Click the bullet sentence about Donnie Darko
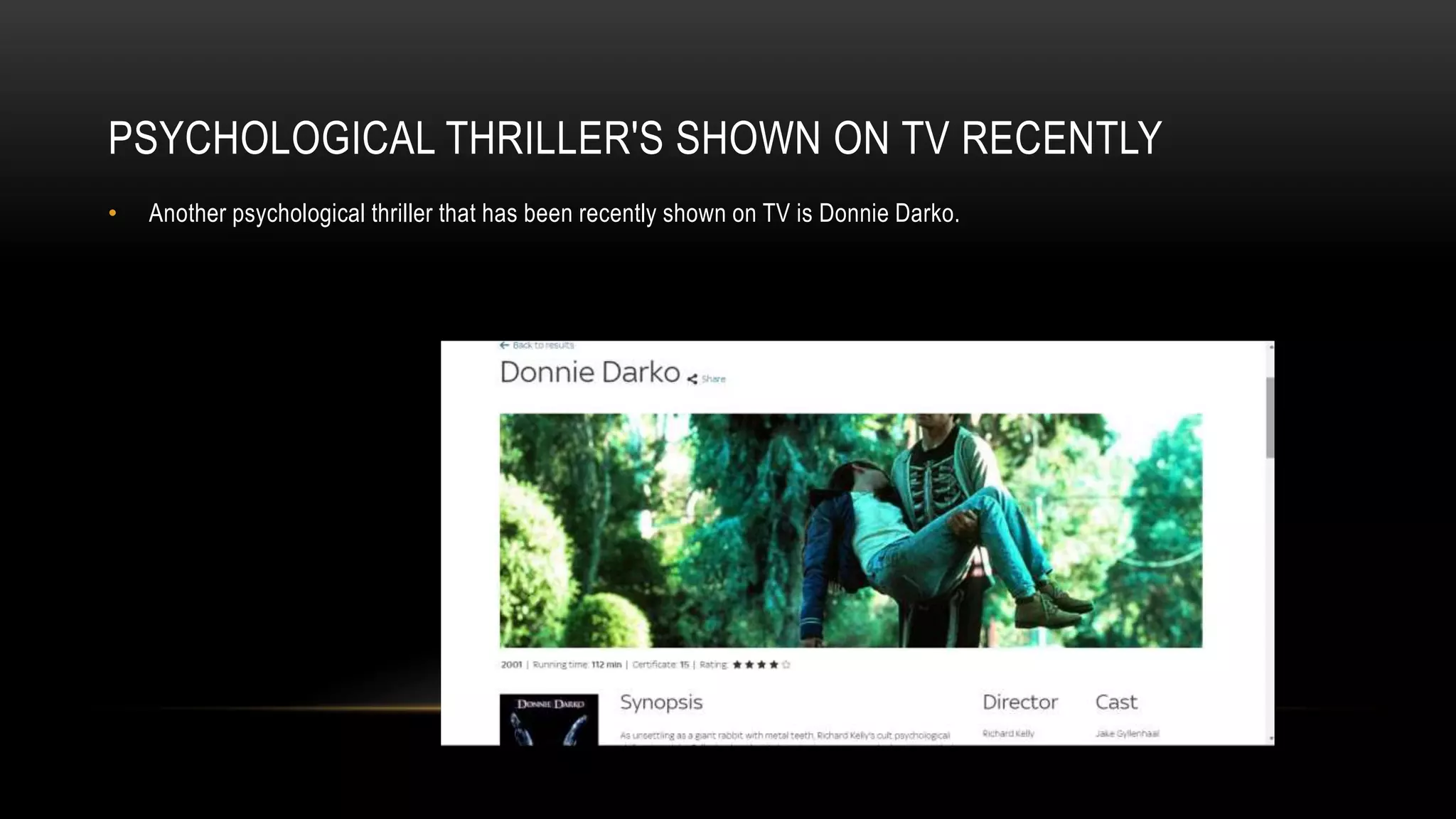 tap(554, 213)
